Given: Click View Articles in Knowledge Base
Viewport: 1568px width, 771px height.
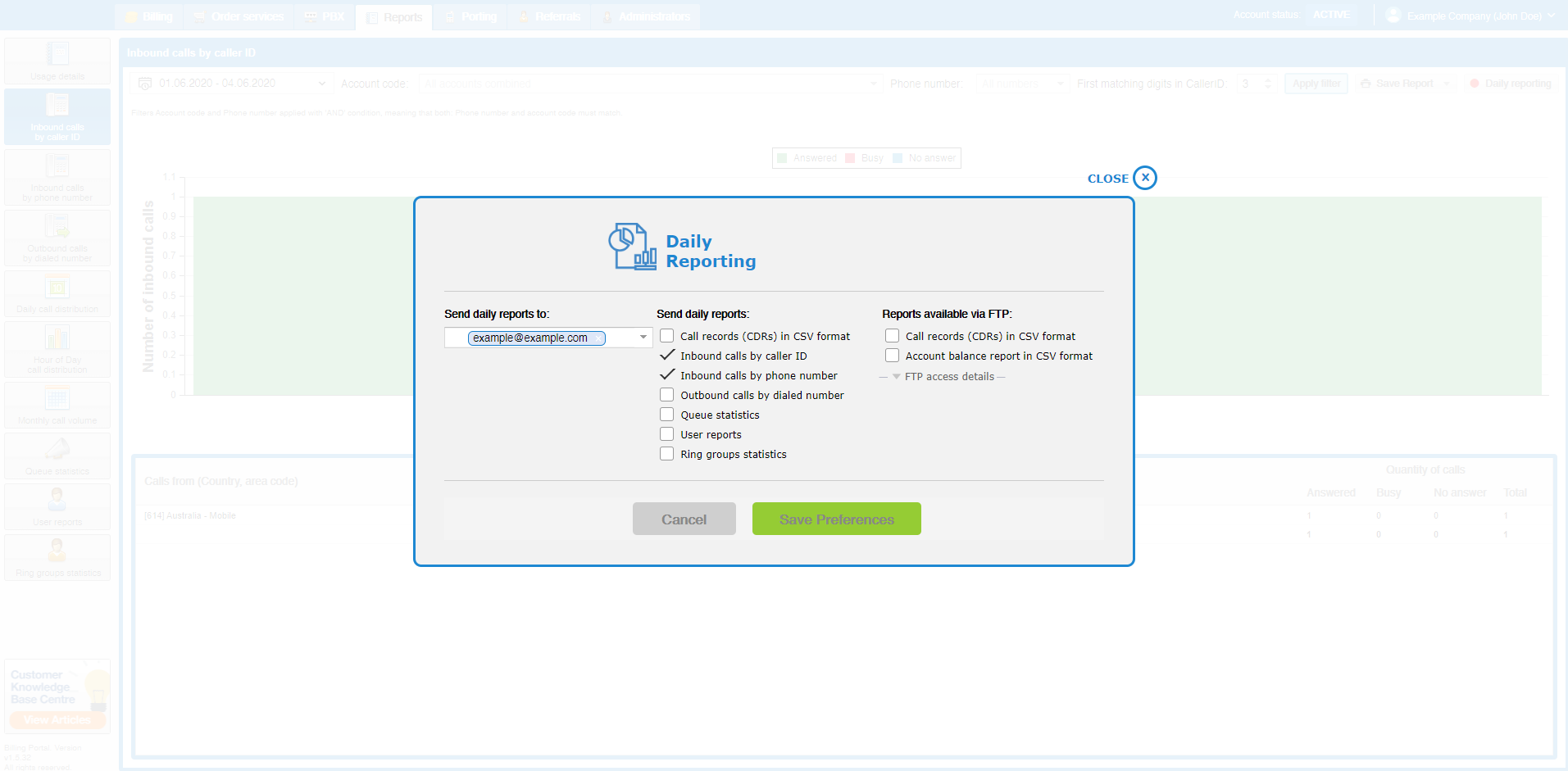Looking at the screenshot, I should (57, 720).
